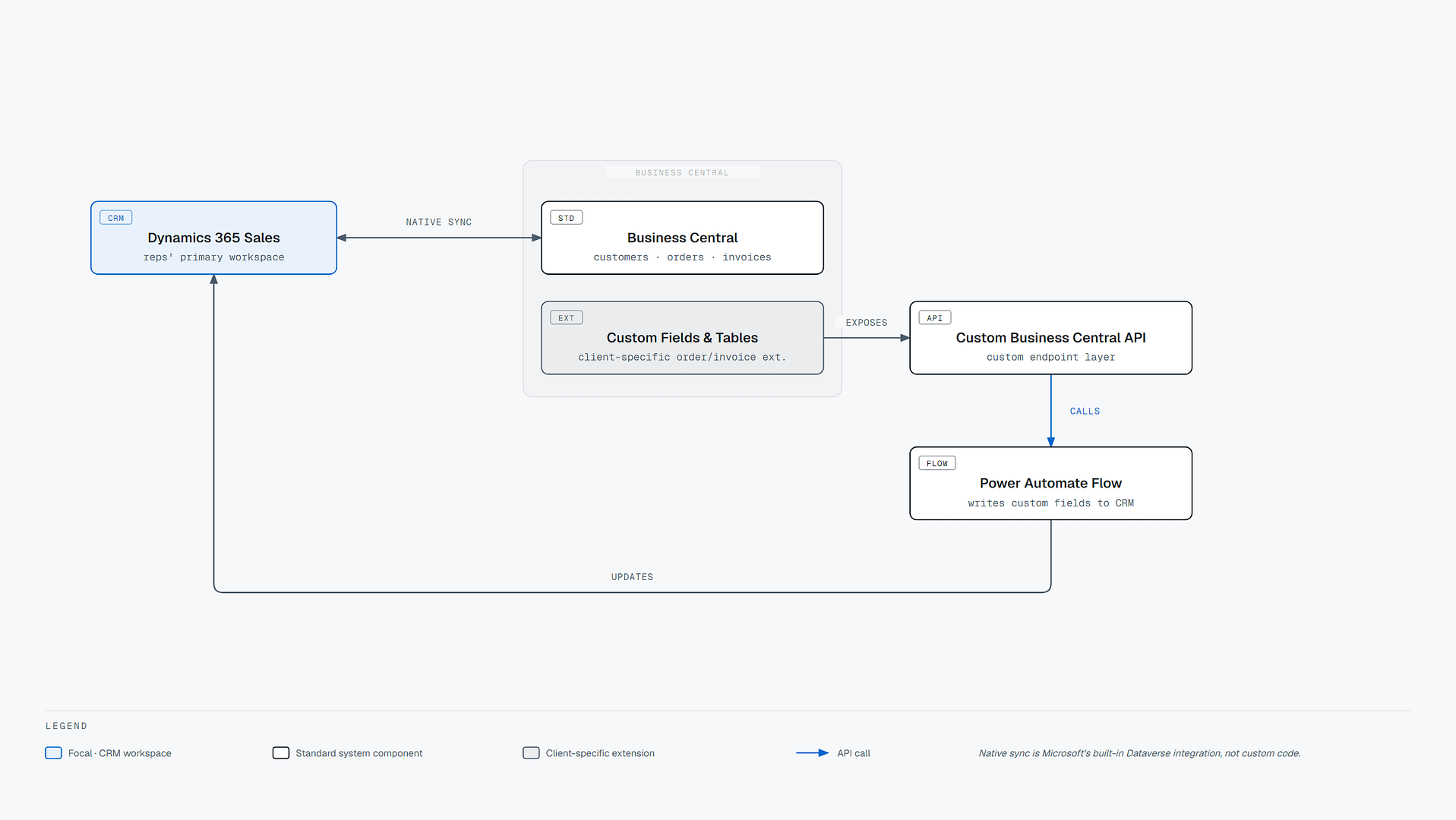This screenshot has height=820, width=1456.
Task: Select the Dynamics 365 Sales node
Action: coord(213,238)
